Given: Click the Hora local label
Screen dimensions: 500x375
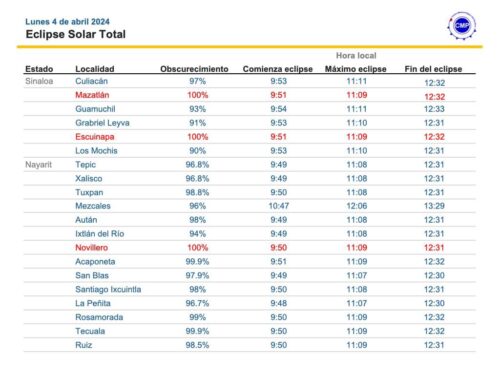Looking at the screenshot, I should pyautogui.click(x=356, y=56).
